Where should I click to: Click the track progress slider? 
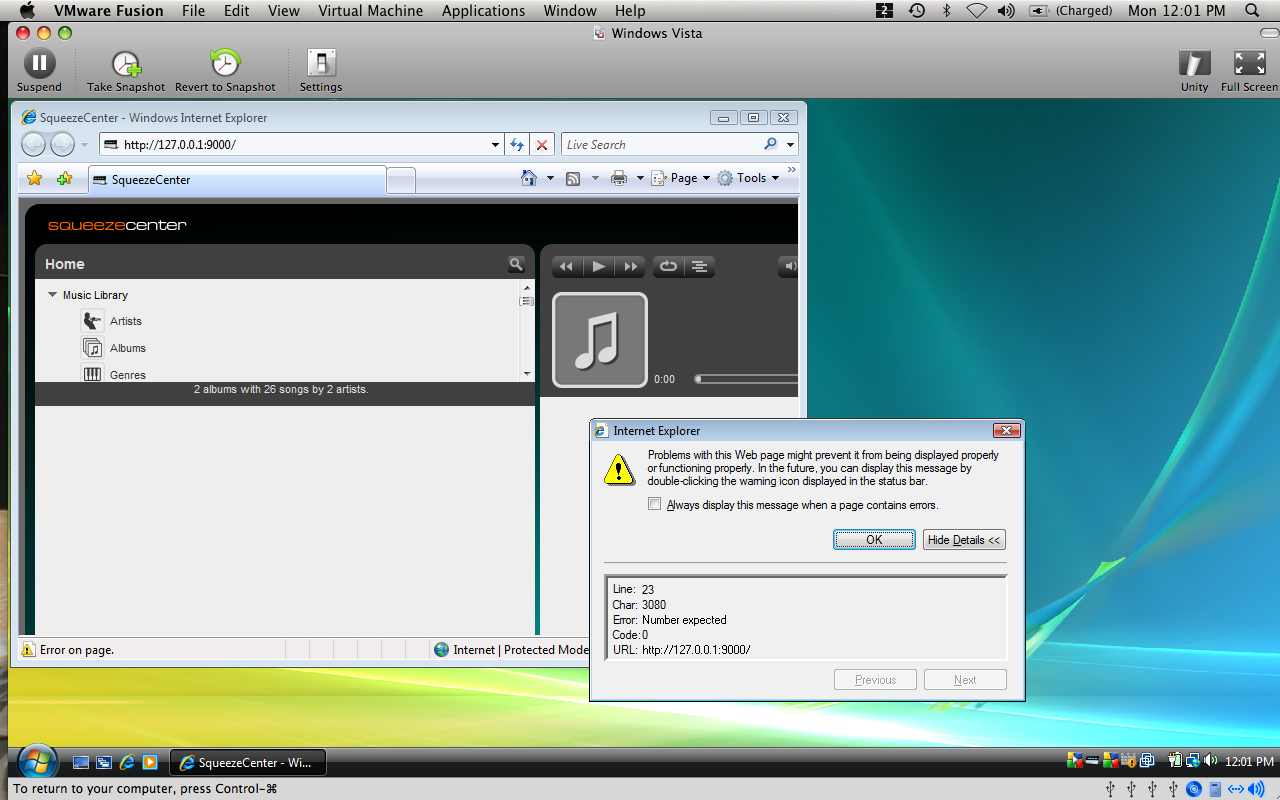745,379
